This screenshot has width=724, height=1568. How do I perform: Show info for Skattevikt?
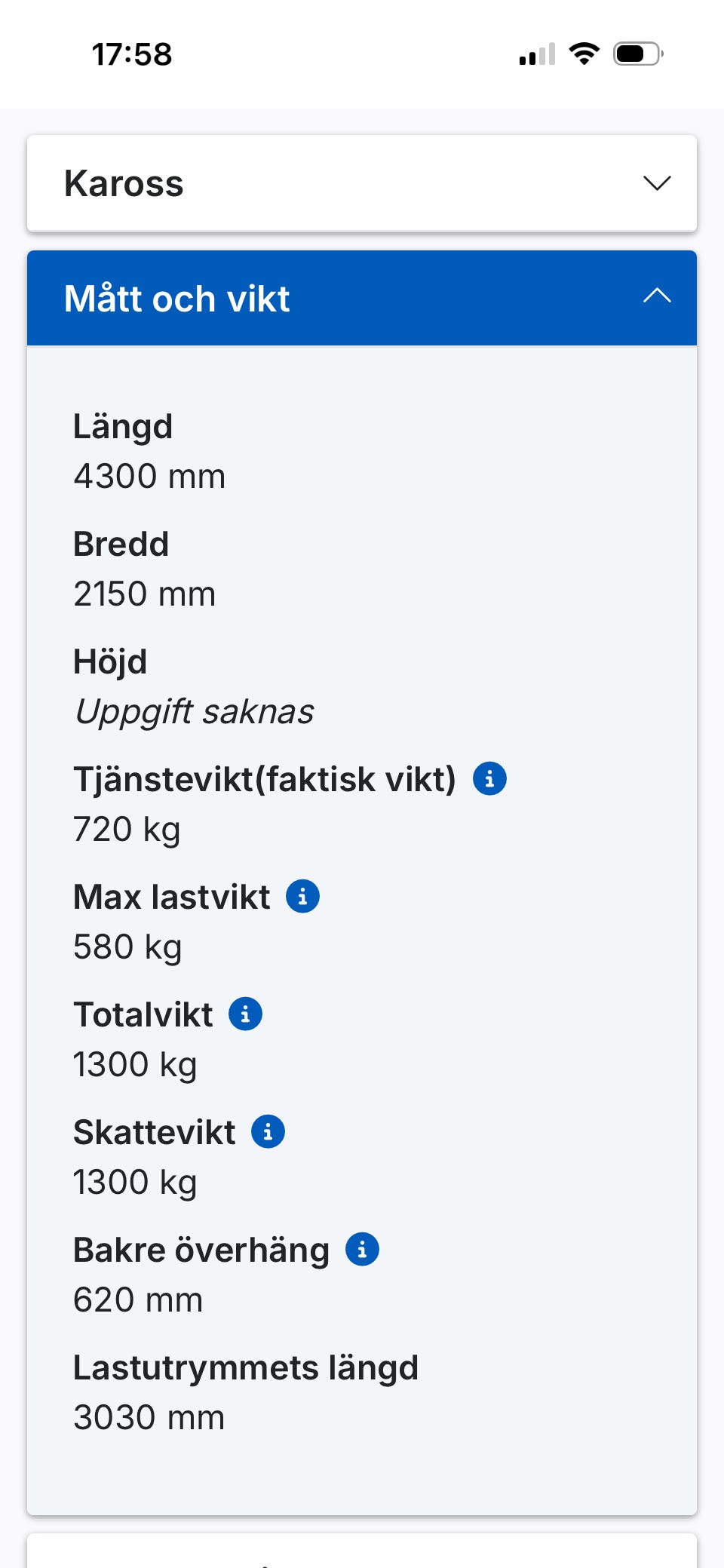tap(268, 1131)
